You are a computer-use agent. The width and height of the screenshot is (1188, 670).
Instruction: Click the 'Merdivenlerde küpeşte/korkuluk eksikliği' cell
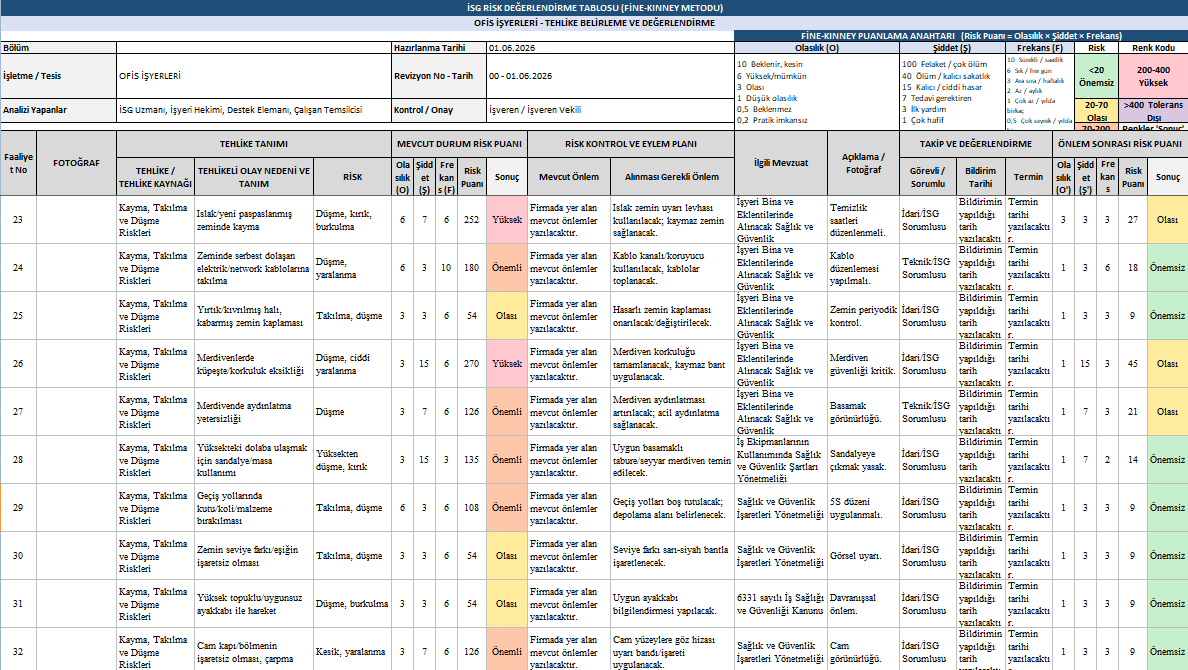254,364
